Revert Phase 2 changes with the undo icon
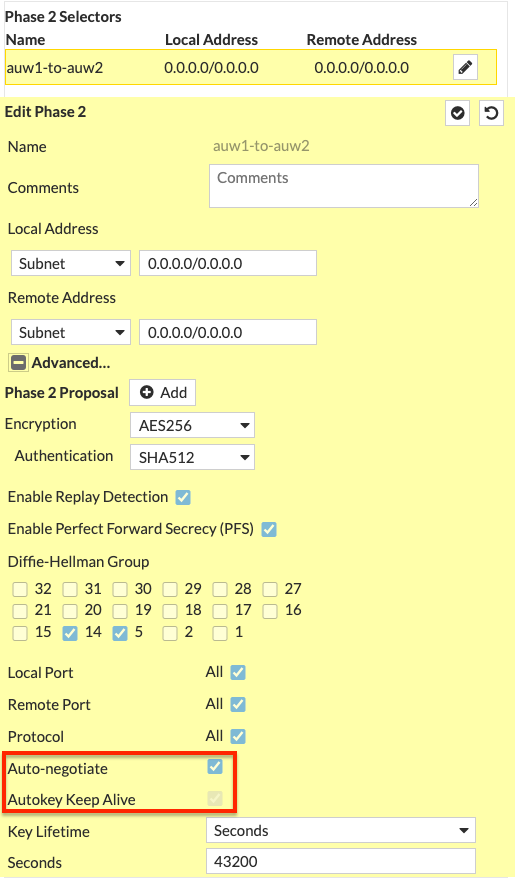This screenshot has height=881, width=518. tap(491, 113)
